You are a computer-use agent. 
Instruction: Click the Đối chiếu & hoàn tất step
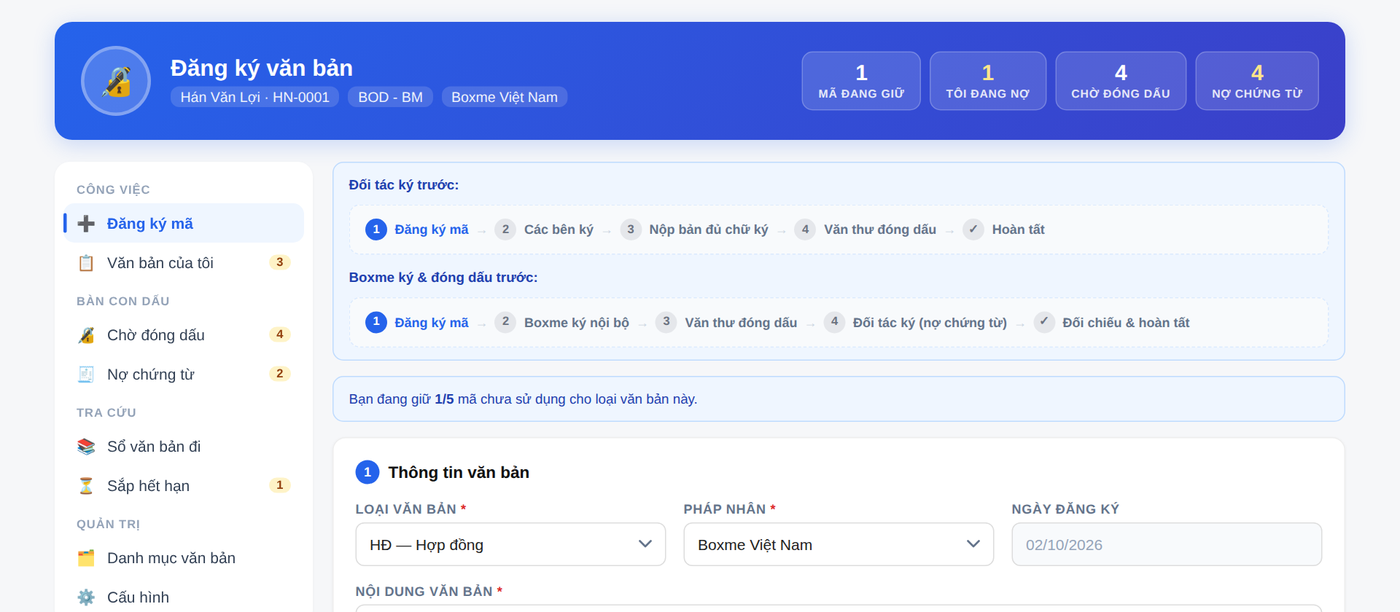tap(1112, 322)
